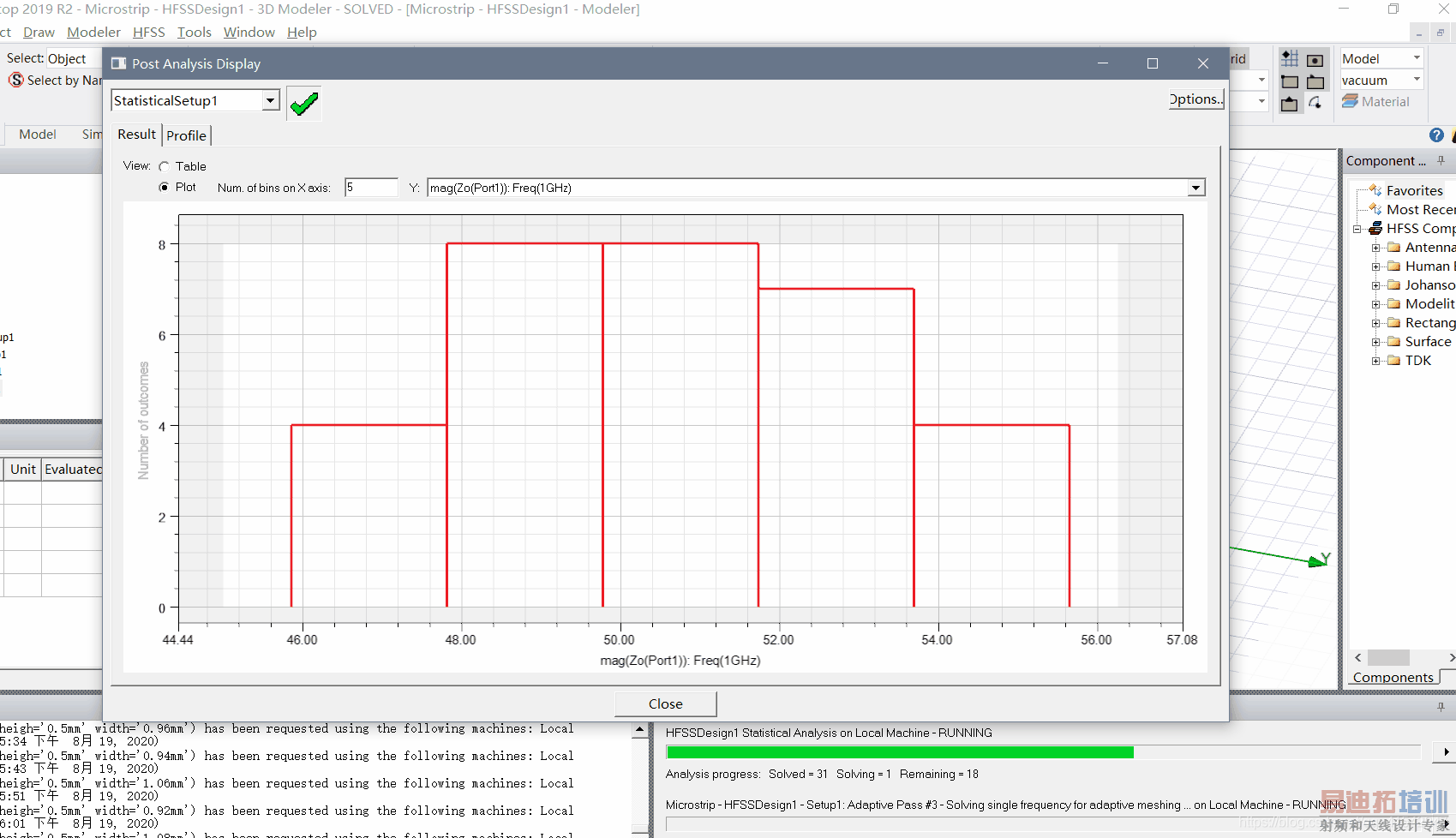Open the Modeler menu
This screenshot has width=1456, height=838.
(93, 32)
